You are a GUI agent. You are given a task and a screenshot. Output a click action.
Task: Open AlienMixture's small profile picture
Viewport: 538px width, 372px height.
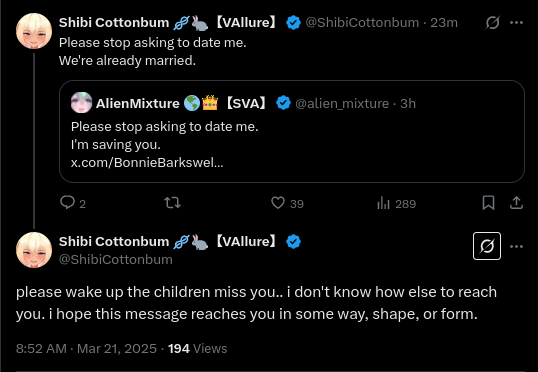click(x=82, y=103)
